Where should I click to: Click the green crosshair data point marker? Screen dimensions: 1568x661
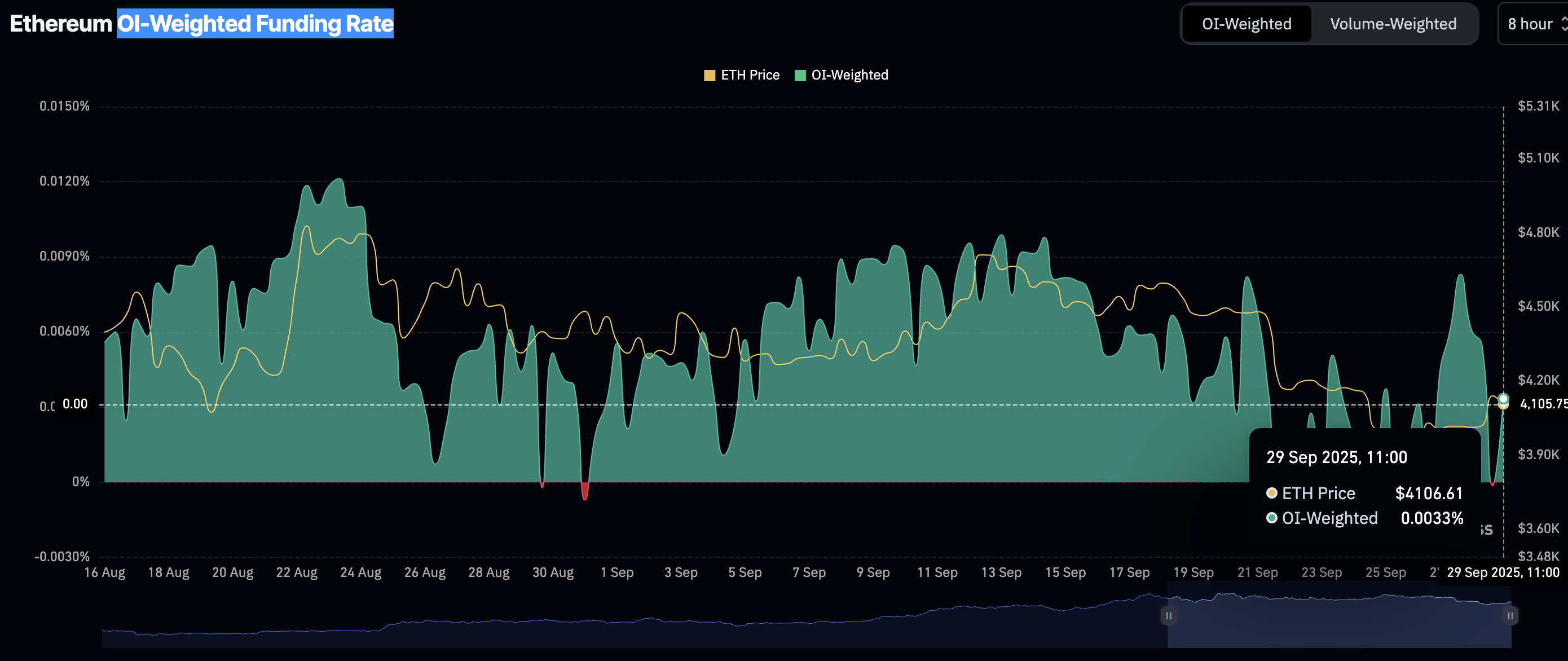[x=1503, y=399]
